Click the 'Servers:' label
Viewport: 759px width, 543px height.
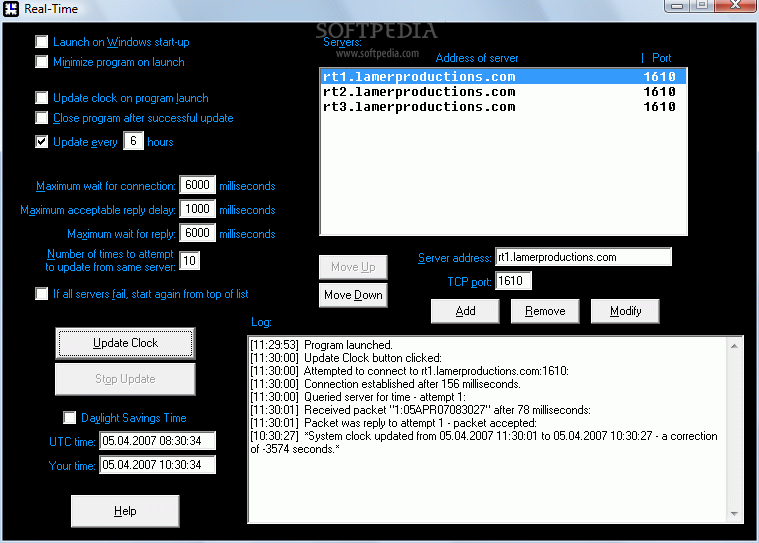(x=342, y=42)
